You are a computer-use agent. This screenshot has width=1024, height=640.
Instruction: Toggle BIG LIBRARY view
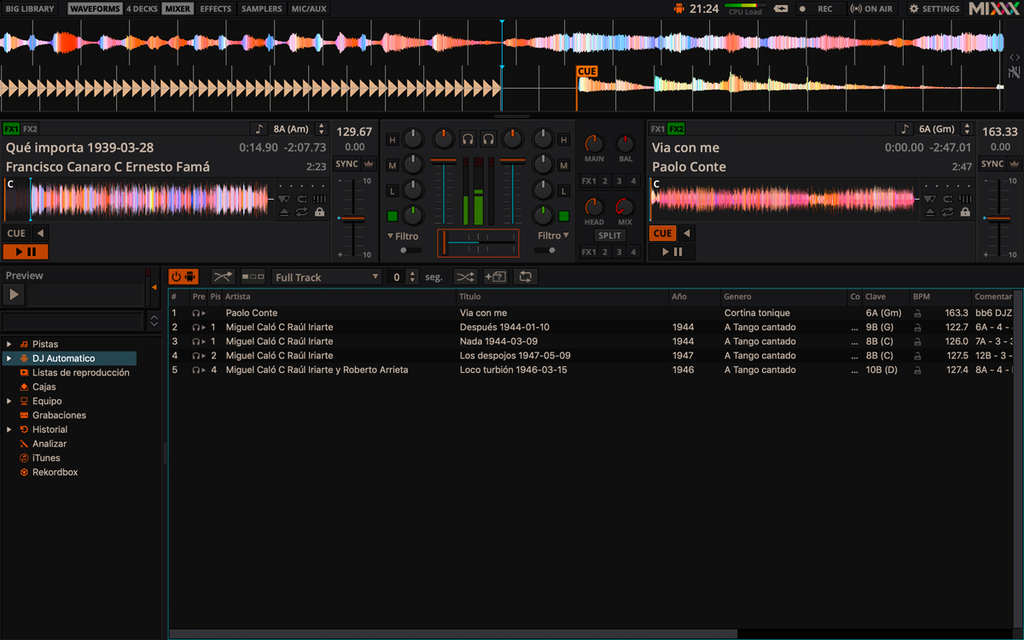(30, 8)
